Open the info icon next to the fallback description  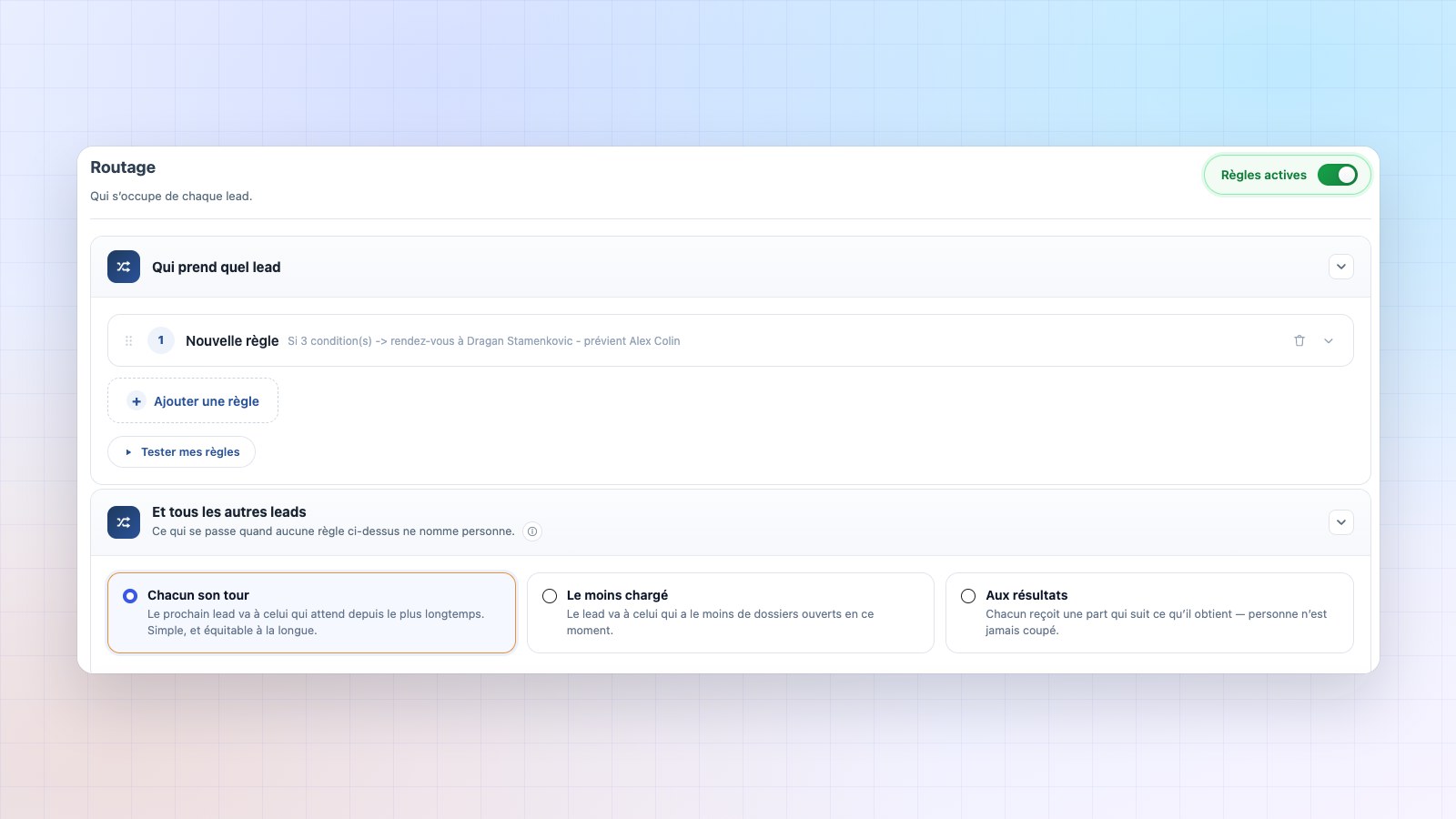[x=532, y=531]
